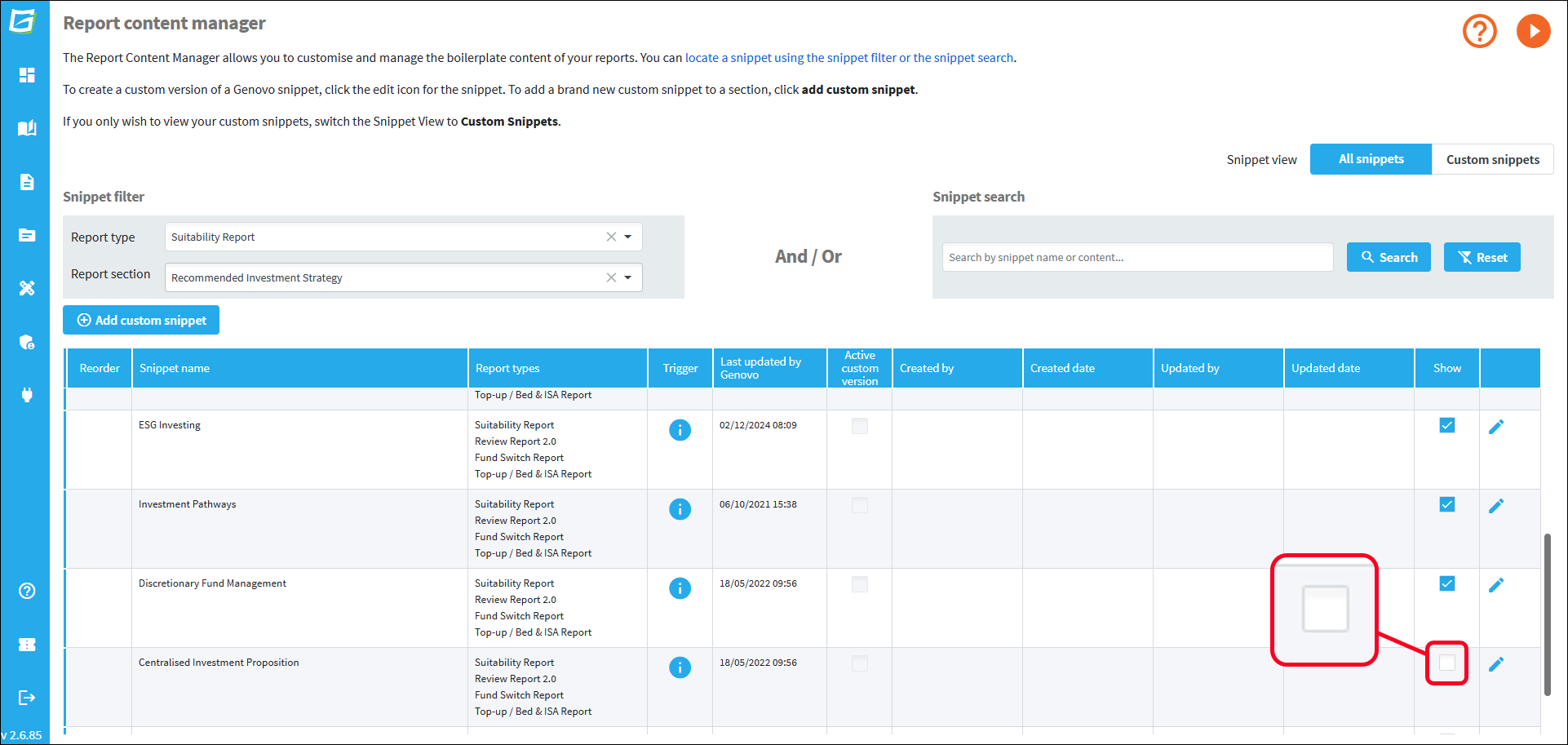The width and height of the screenshot is (1568, 745).
Task: Open Suitability Report combo box
Action: [404, 237]
